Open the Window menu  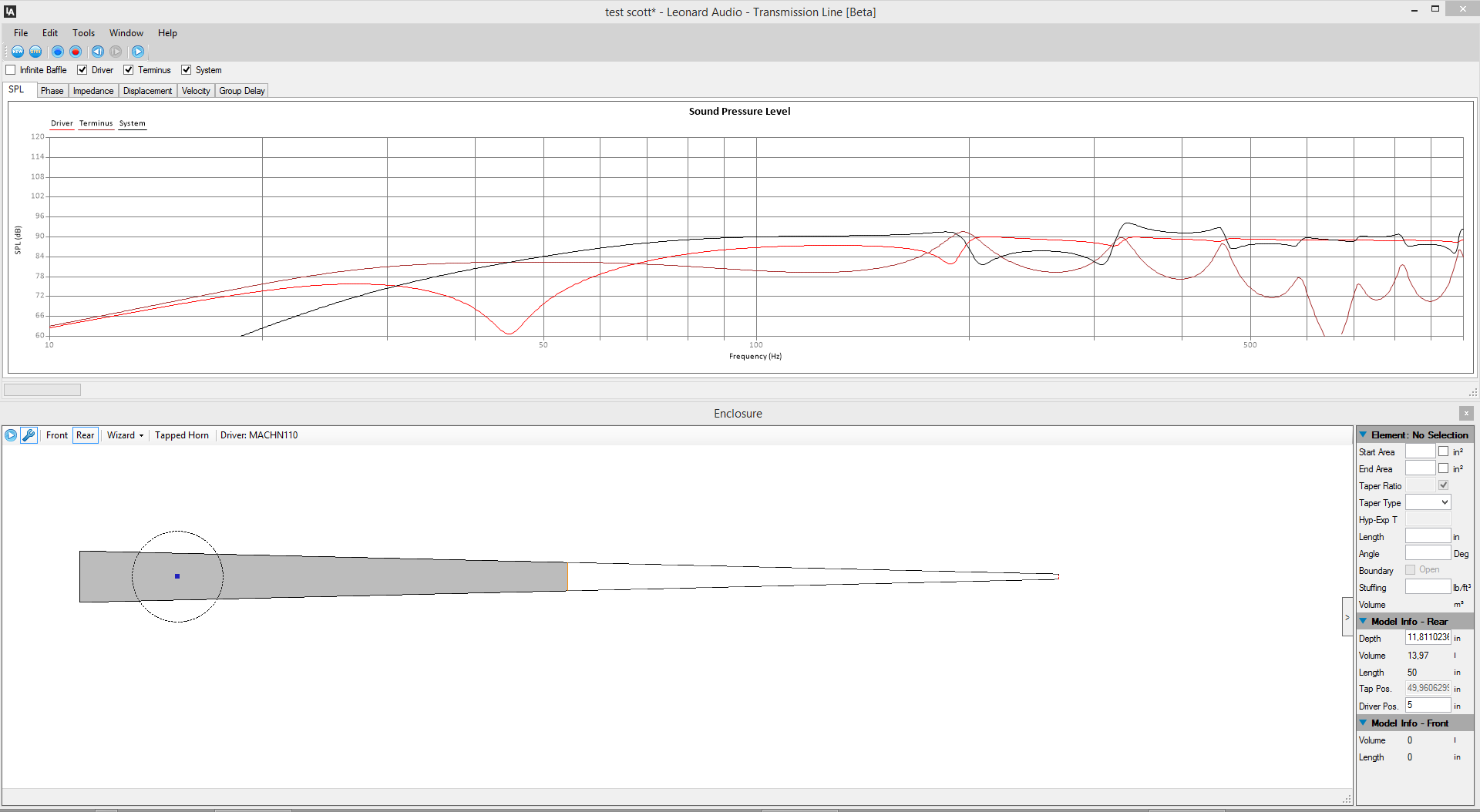(x=126, y=33)
